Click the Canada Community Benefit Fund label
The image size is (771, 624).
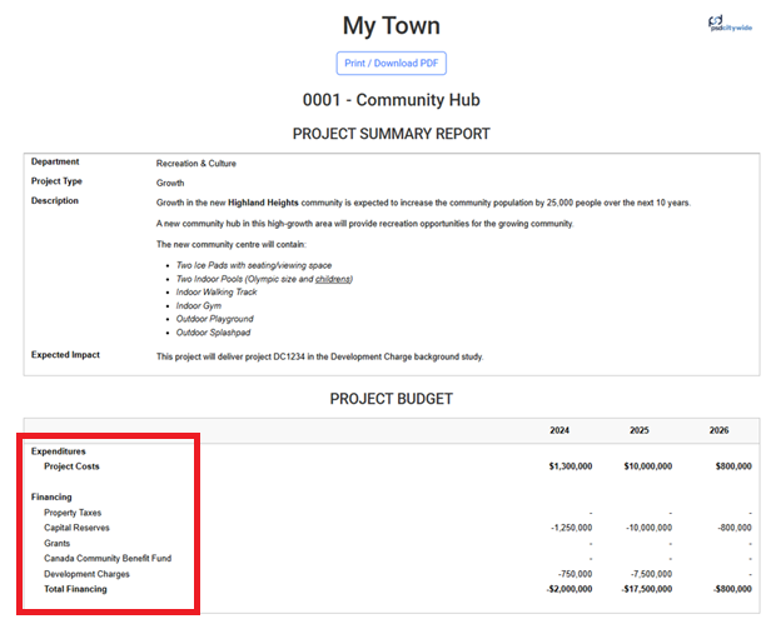[108, 559]
